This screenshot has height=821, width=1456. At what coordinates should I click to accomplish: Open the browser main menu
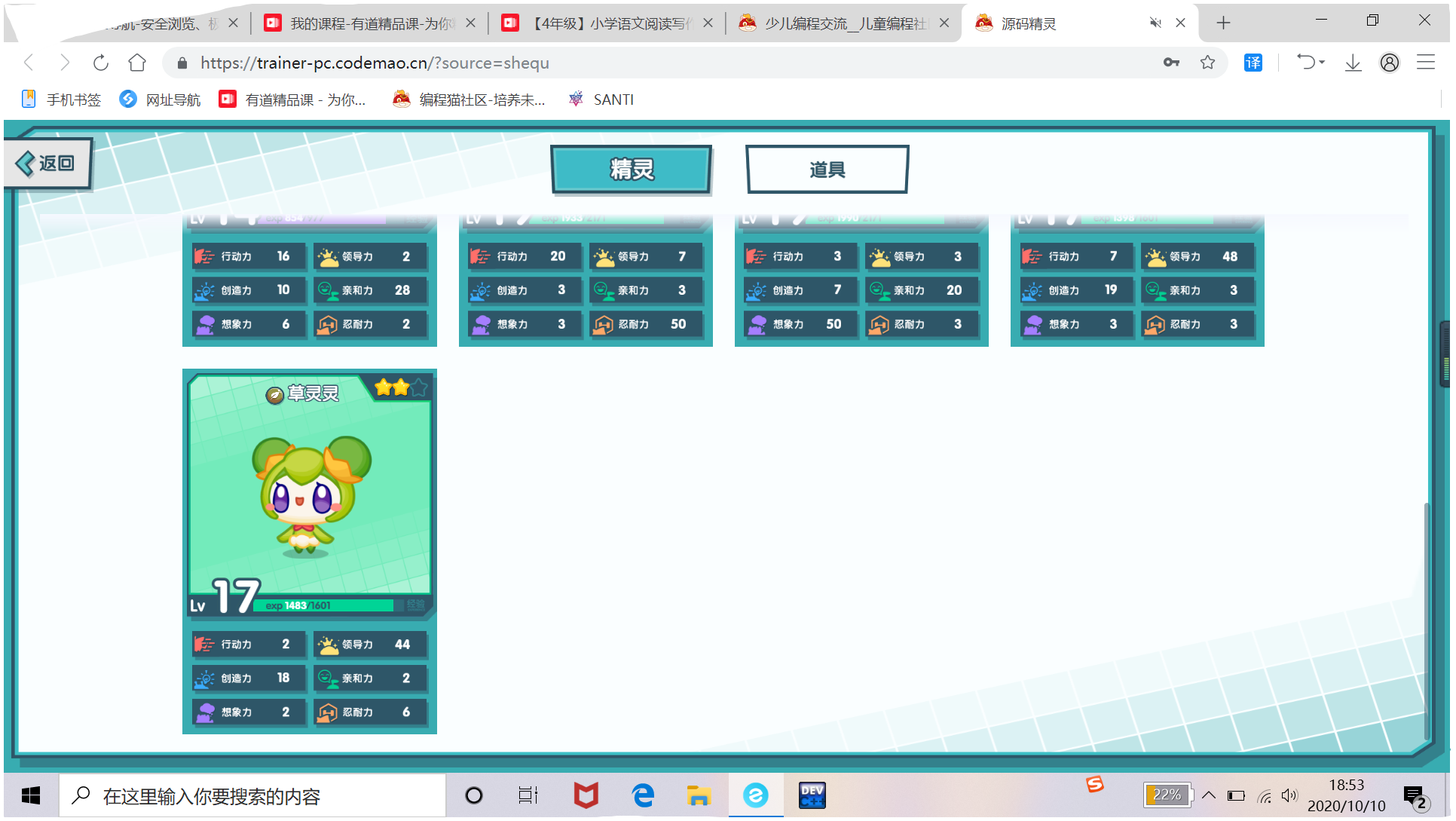coord(1426,63)
